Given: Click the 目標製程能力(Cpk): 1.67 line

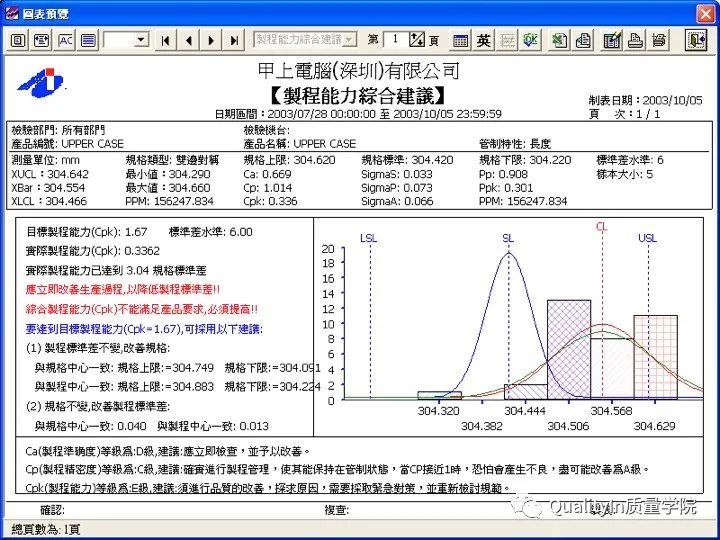Looking at the screenshot, I should pos(87,231).
